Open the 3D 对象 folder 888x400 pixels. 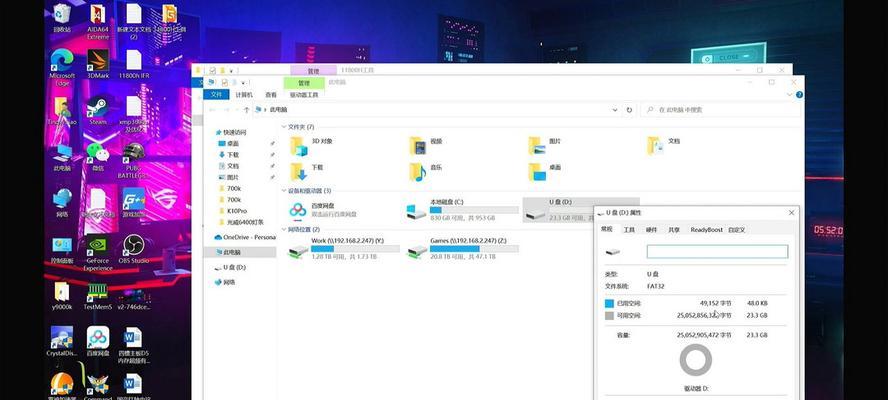(x=298, y=145)
